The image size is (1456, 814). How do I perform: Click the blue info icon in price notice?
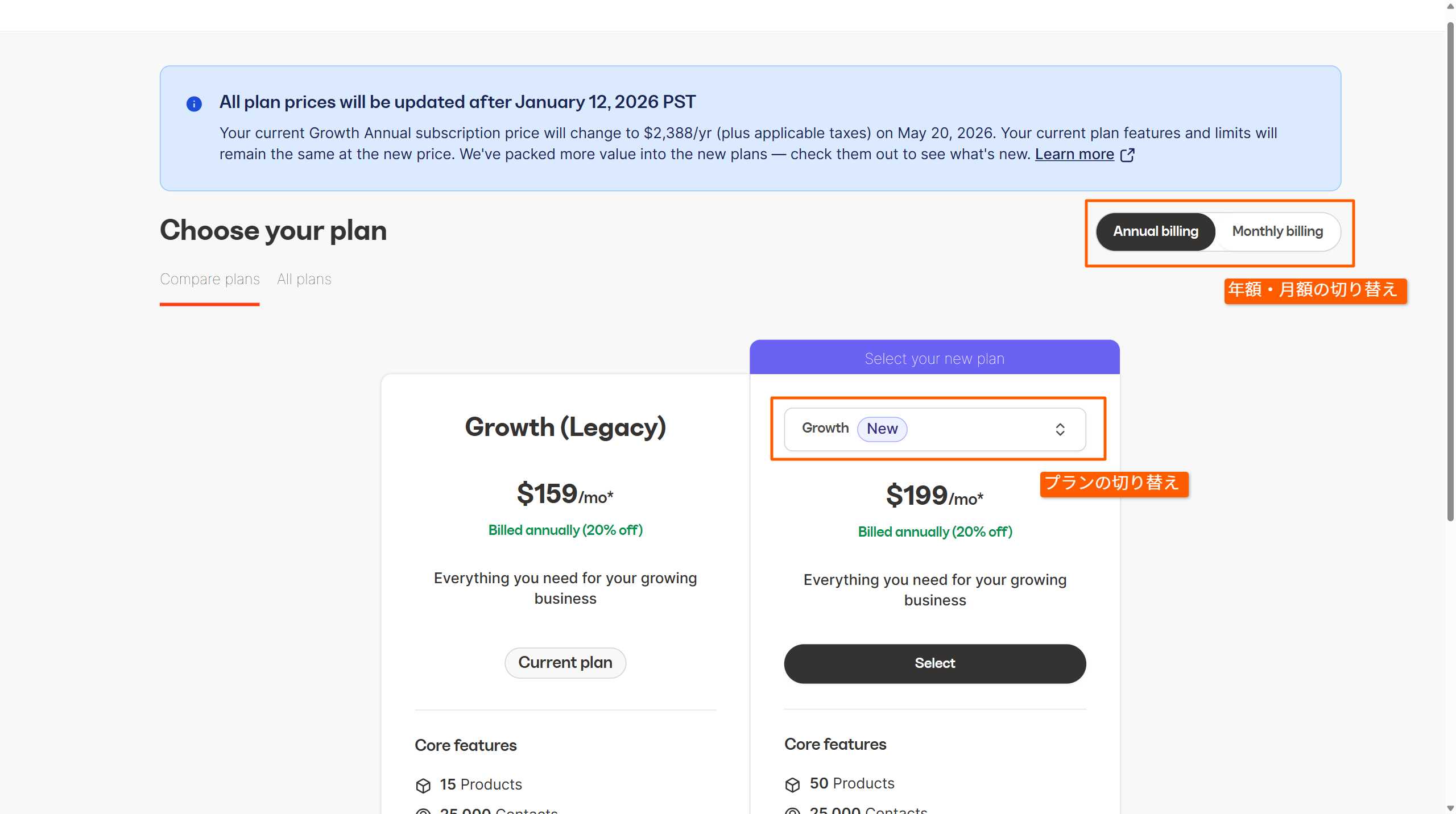click(194, 104)
